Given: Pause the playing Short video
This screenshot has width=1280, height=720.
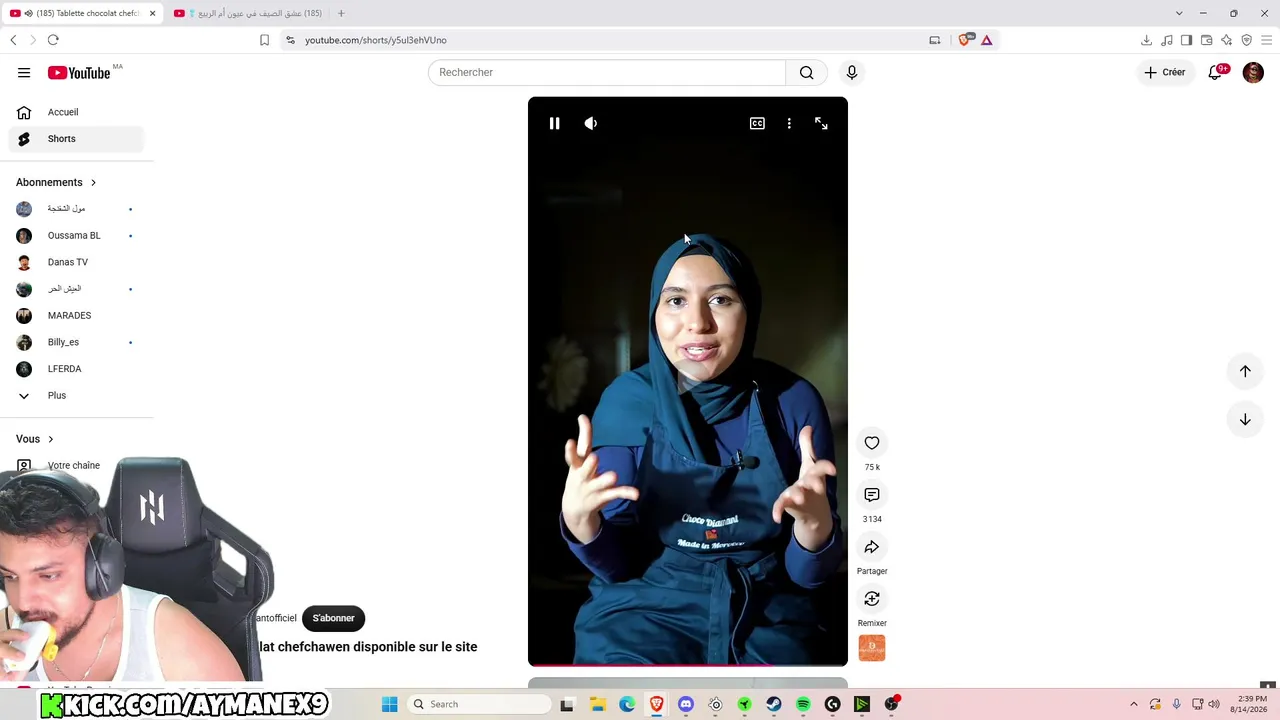Looking at the screenshot, I should pyautogui.click(x=554, y=123).
